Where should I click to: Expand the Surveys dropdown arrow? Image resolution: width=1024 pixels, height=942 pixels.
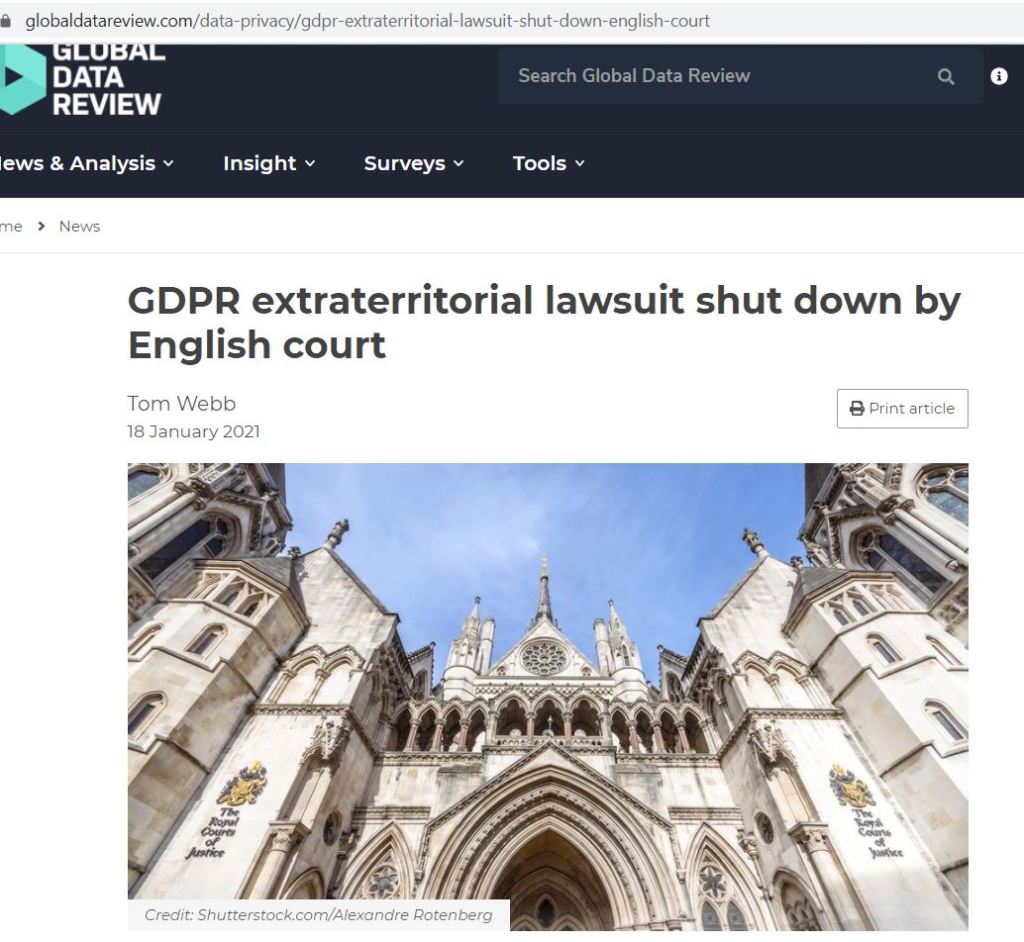click(x=458, y=163)
